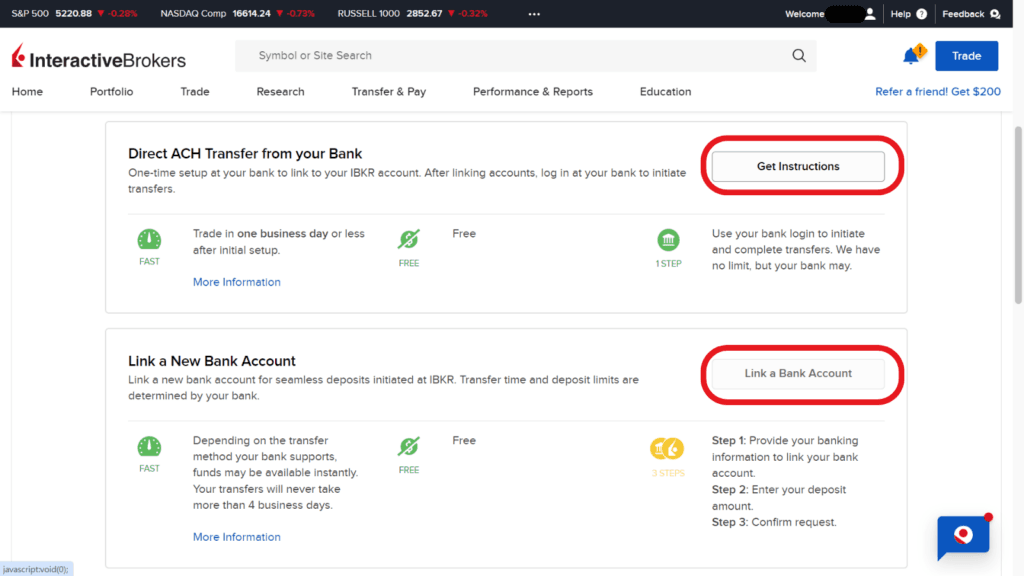Click the search magnifier icon
The width and height of the screenshot is (1024, 576).
[x=797, y=55]
